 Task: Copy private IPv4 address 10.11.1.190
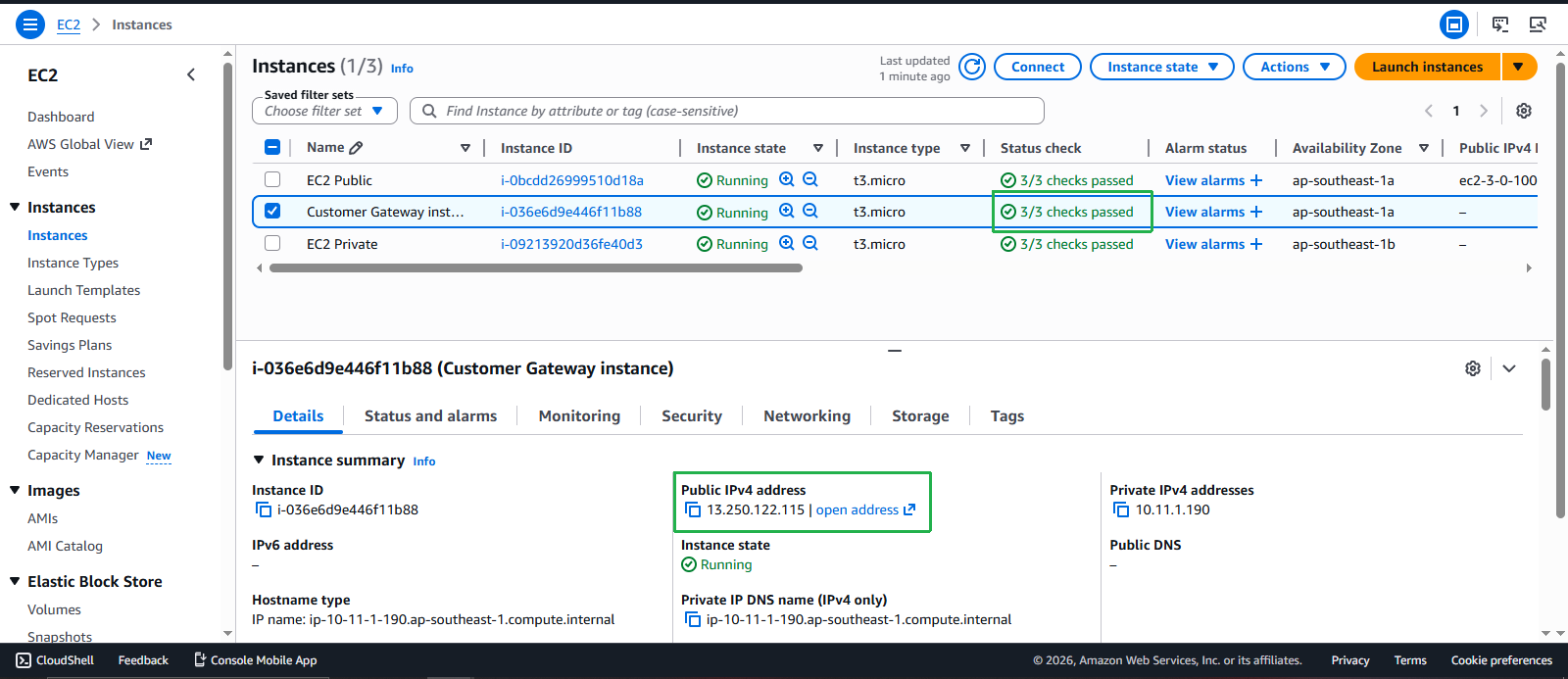click(x=1121, y=509)
